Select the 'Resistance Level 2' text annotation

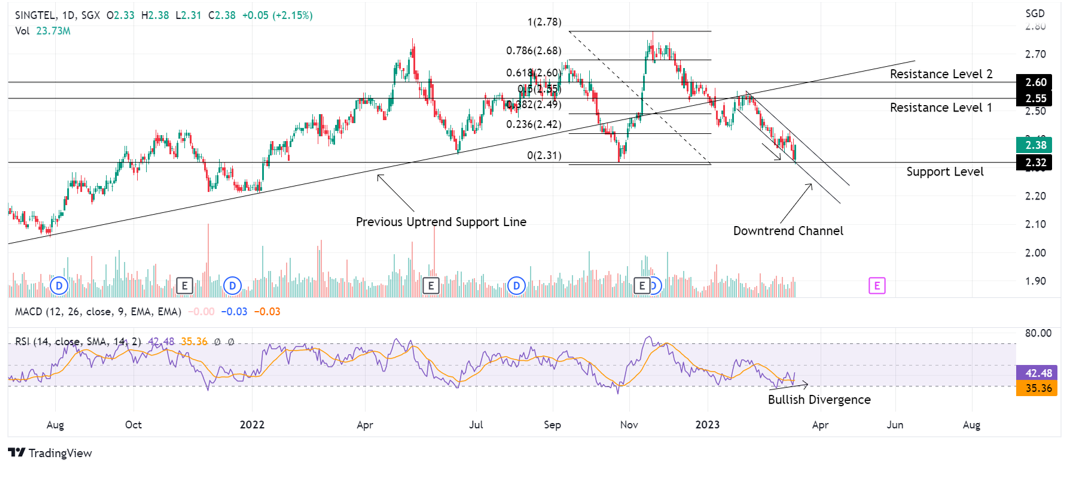941,74
